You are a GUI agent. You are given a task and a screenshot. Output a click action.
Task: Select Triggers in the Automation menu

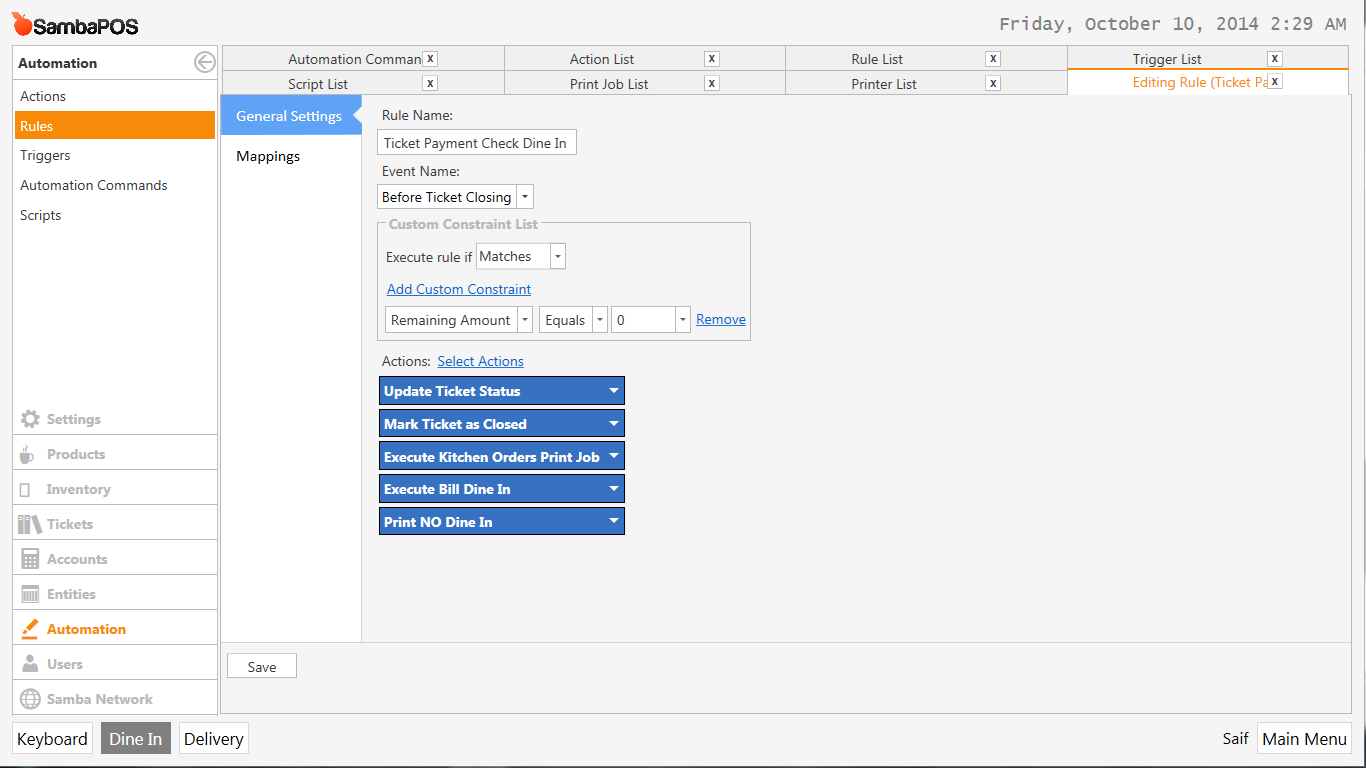(45, 155)
